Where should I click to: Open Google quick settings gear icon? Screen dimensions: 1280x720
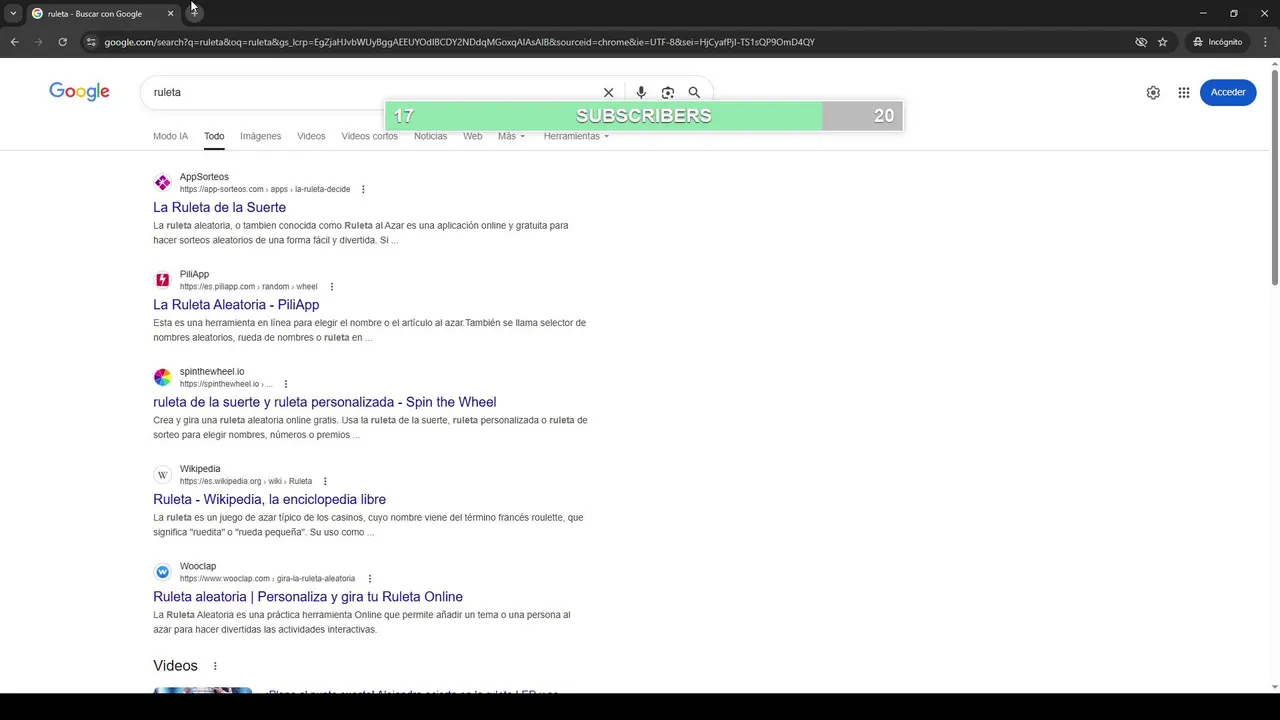(1153, 92)
